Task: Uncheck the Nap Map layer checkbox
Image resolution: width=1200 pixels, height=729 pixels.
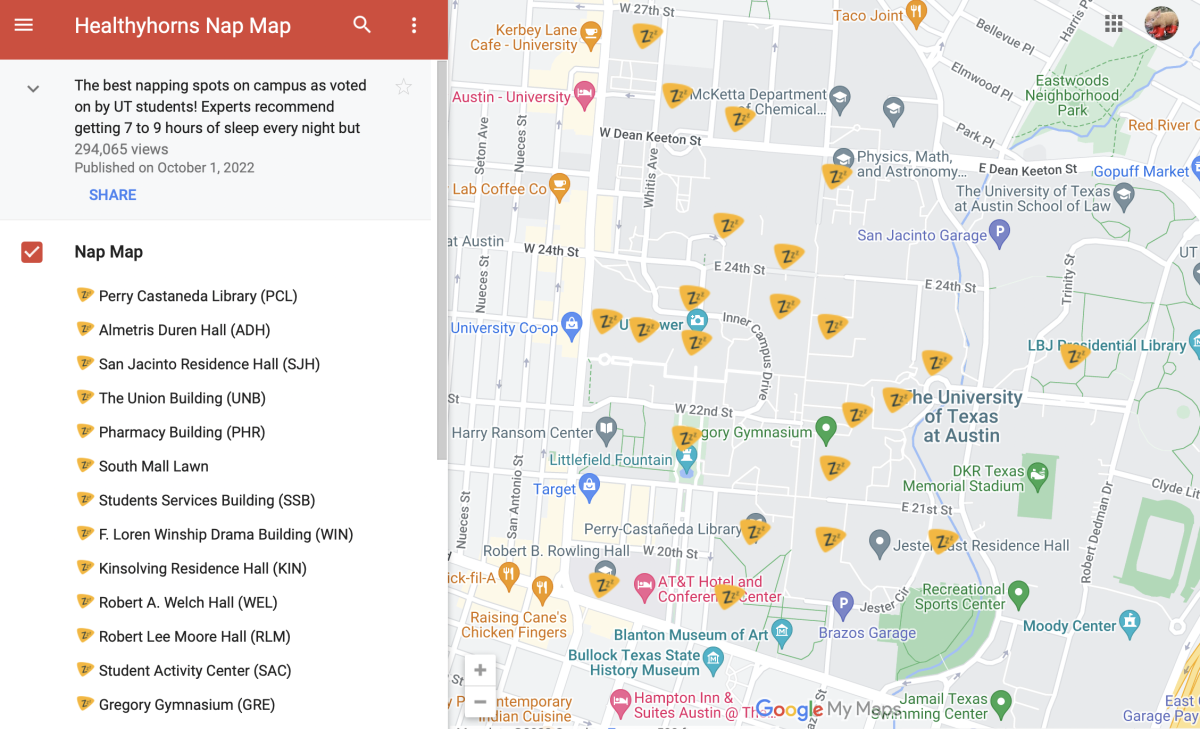Action: [32, 252]
